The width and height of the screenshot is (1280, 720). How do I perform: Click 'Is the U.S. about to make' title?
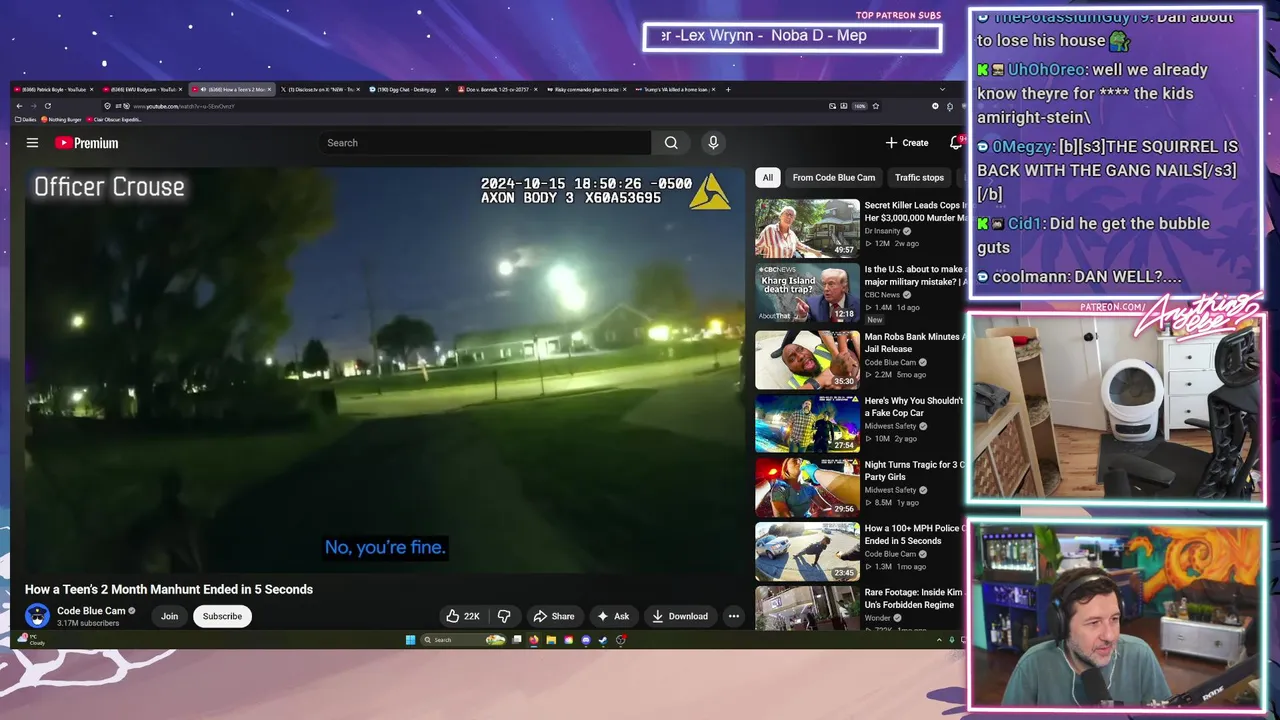[915, 275]
